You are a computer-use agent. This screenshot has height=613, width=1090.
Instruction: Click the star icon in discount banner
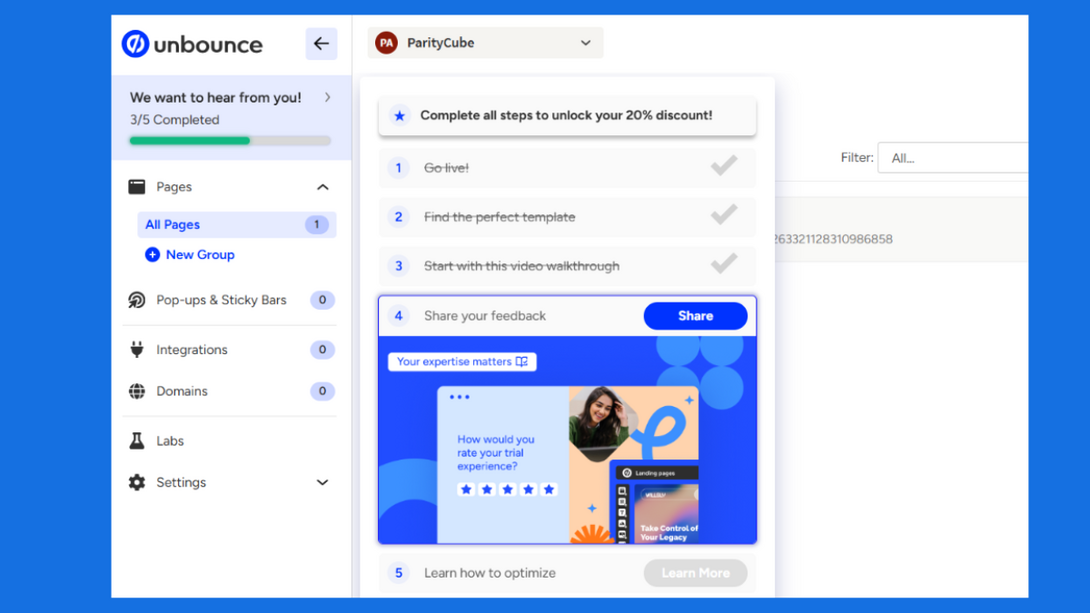[400, 115]
